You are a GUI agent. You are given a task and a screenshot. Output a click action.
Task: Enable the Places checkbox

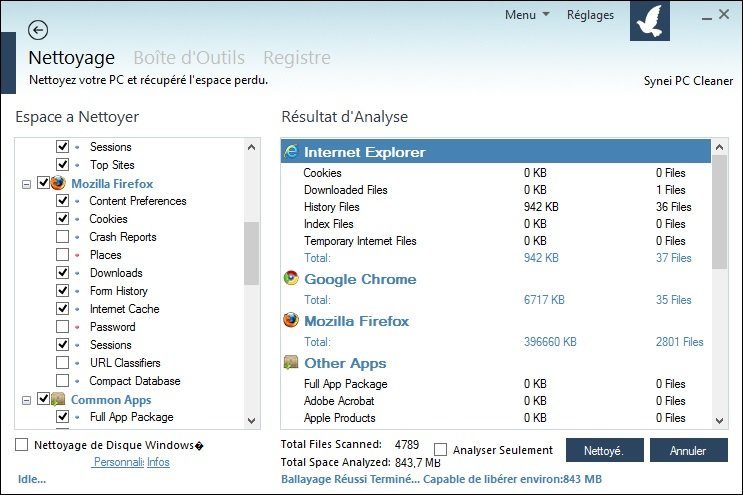(x=63, y=254)
